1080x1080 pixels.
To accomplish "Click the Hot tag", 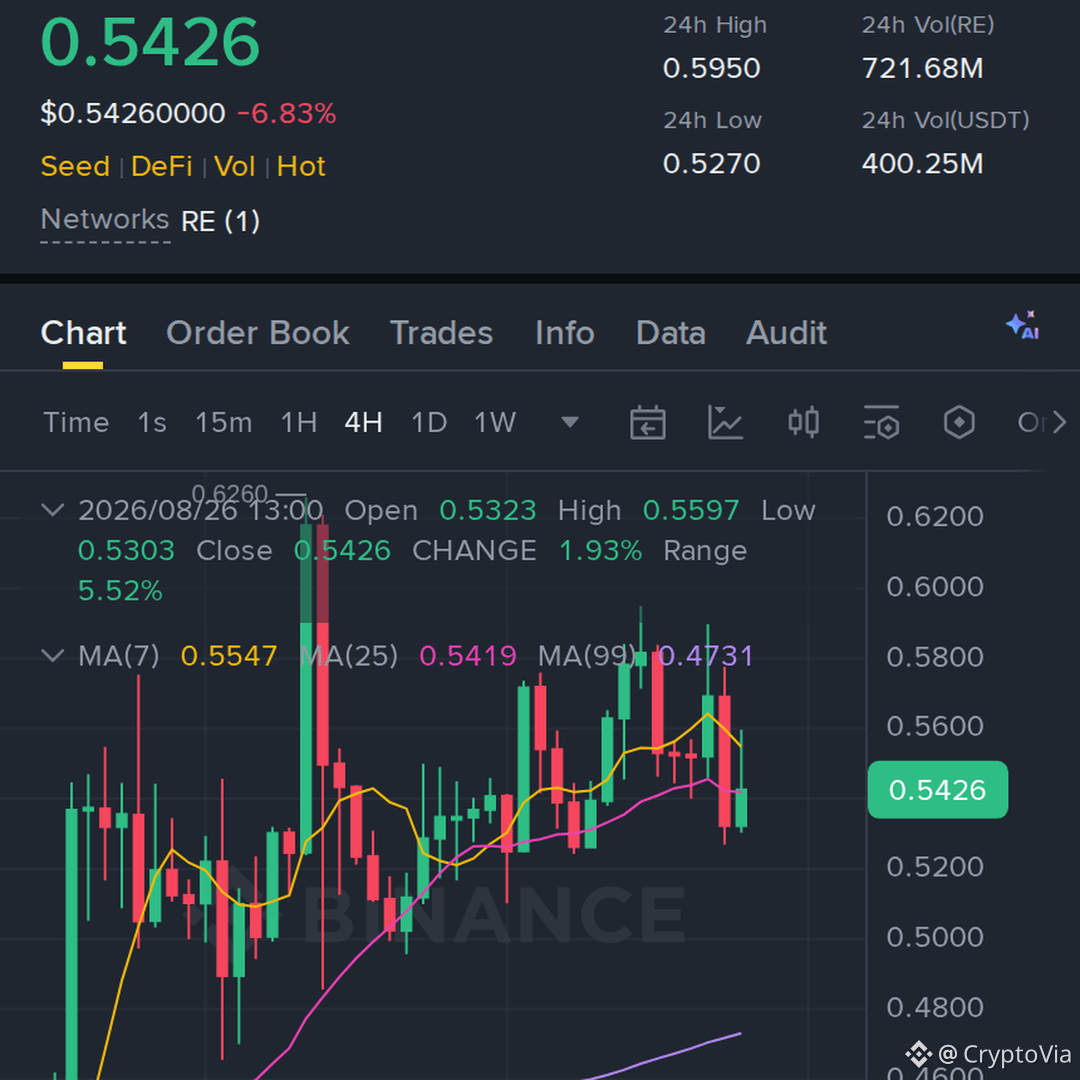I will (x=301, y=166).
